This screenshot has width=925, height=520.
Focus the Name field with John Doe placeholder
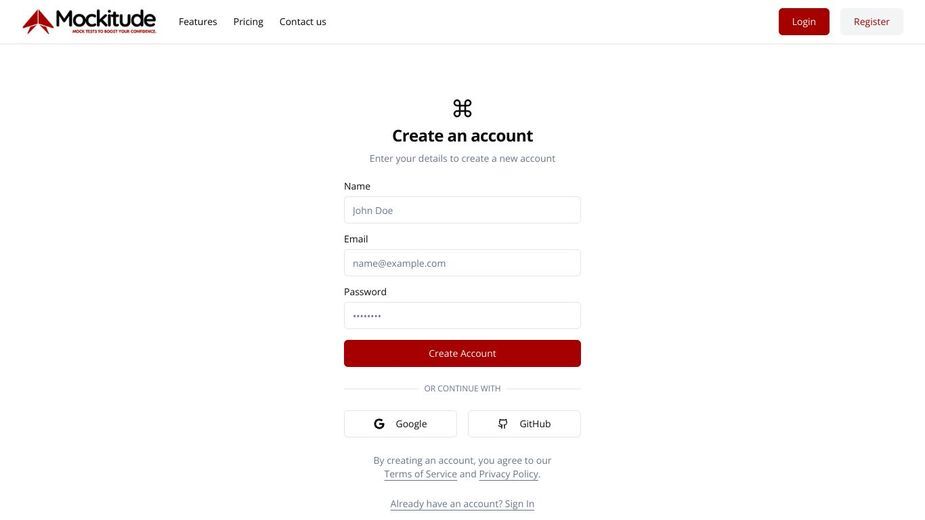pyautogui.click(x=462, y=210)
